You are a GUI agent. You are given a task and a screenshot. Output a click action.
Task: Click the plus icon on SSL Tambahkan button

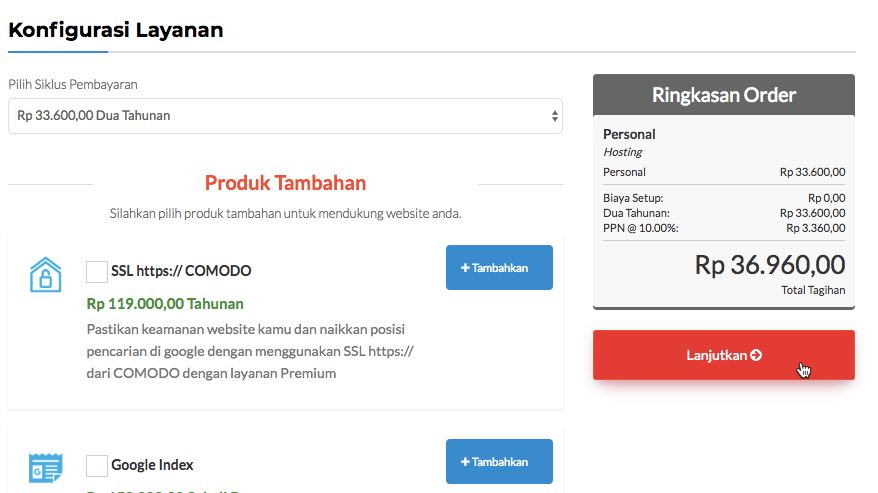click(x=465, y=268)
